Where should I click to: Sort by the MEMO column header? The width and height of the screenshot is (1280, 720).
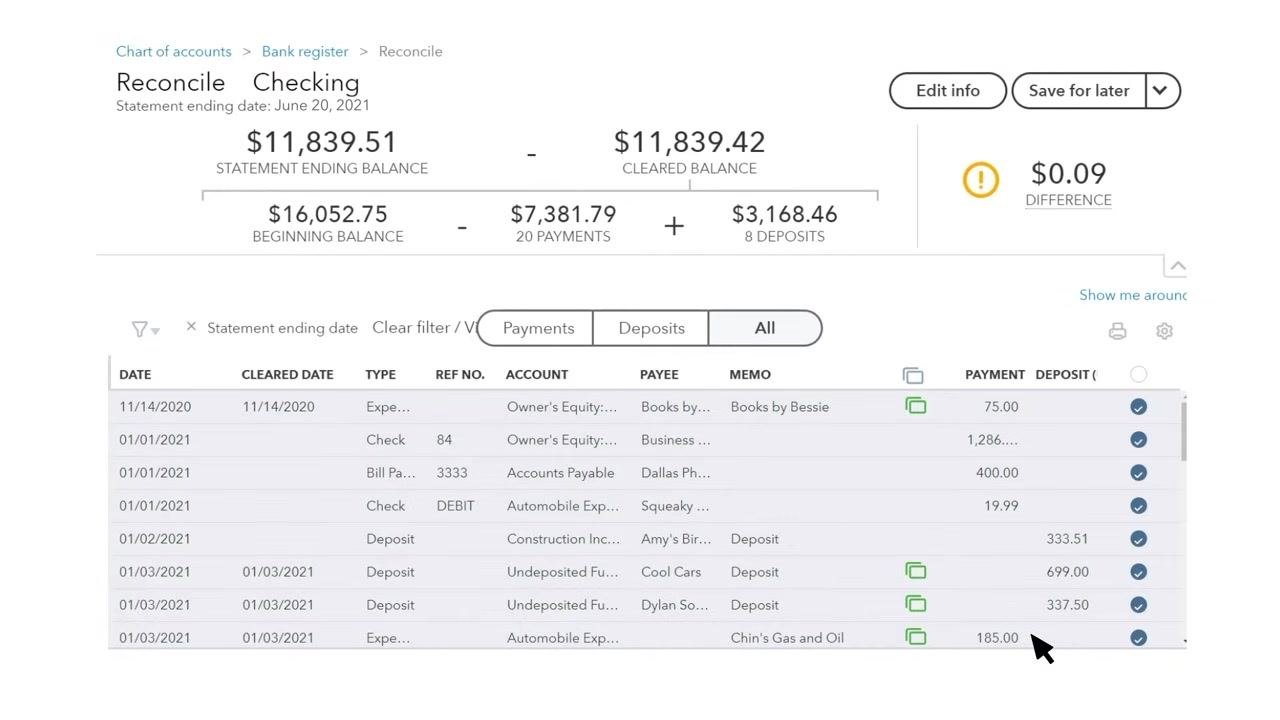(750, 374)
